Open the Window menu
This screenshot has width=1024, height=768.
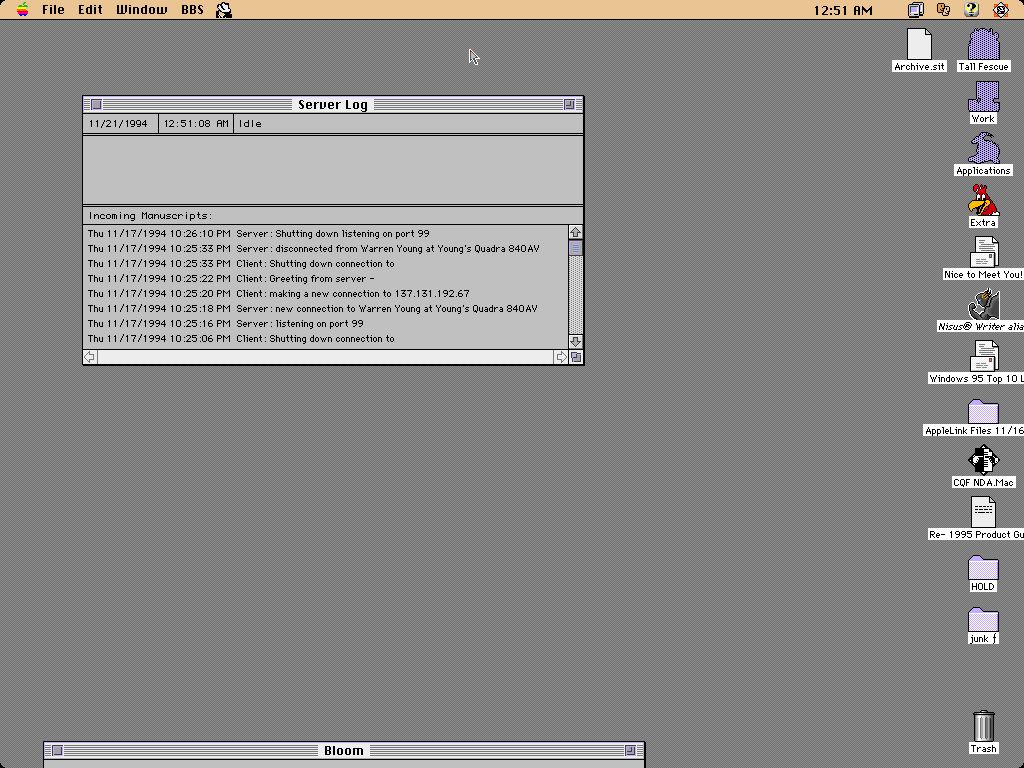tap(141, 10)
